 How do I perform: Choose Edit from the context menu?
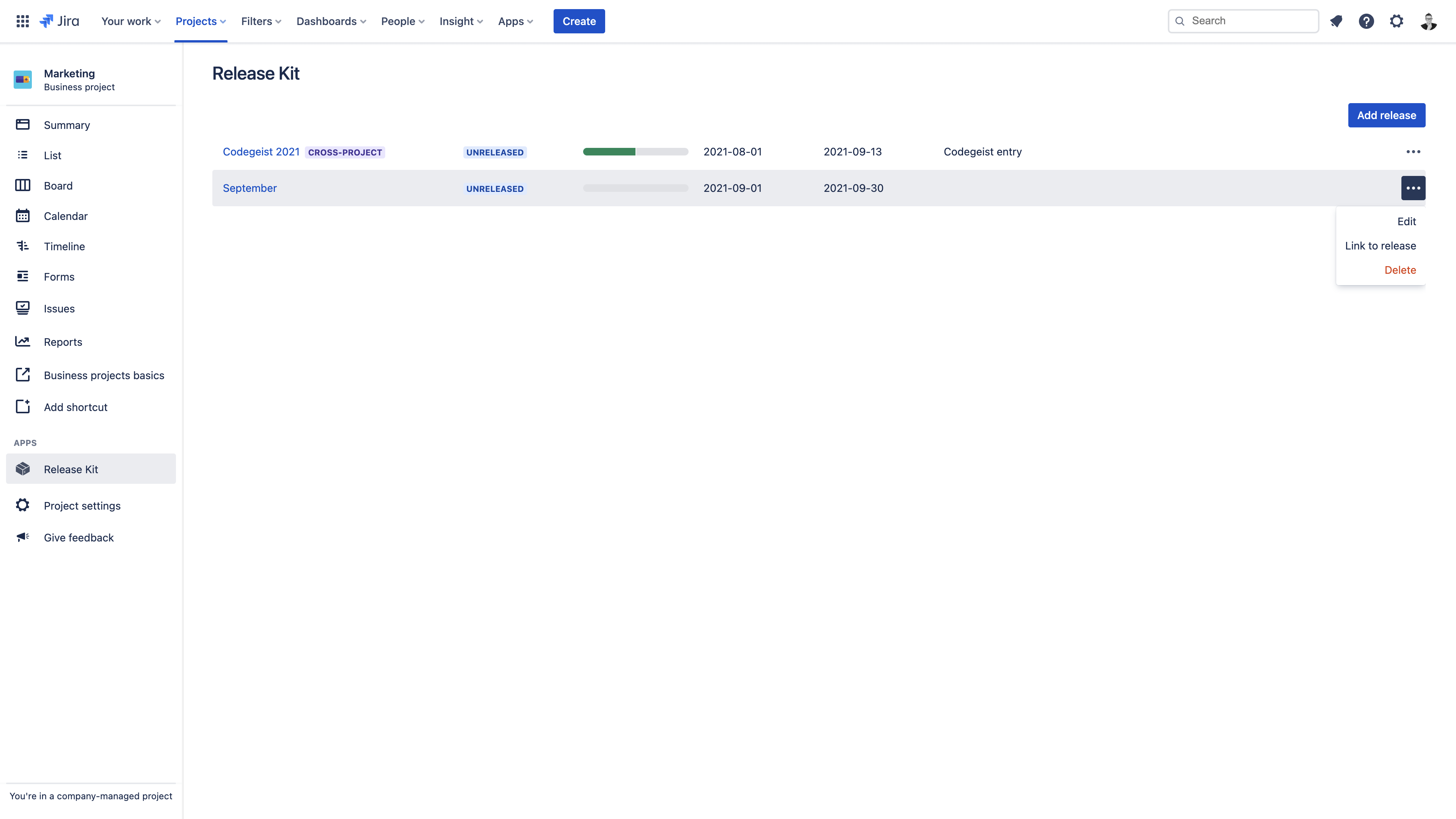click(1406, 221)
